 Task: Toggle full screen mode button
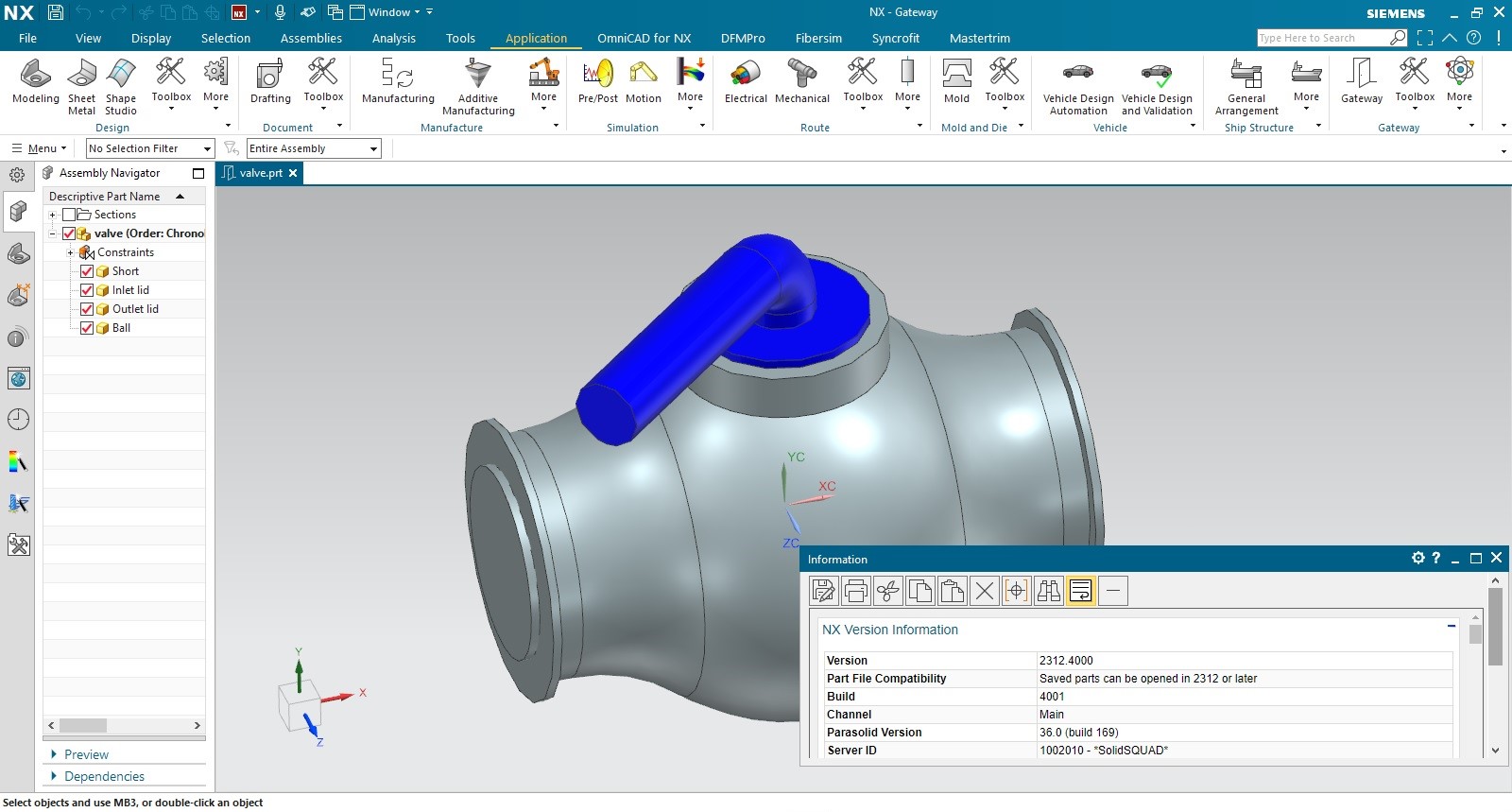tap(1424, 38)
